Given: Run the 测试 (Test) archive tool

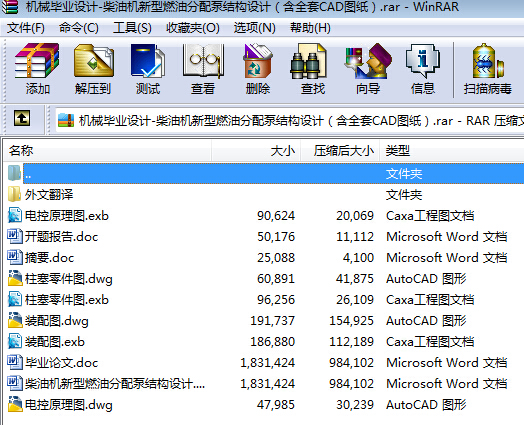Looking at the screenshot, I should [x=148, y=61].
